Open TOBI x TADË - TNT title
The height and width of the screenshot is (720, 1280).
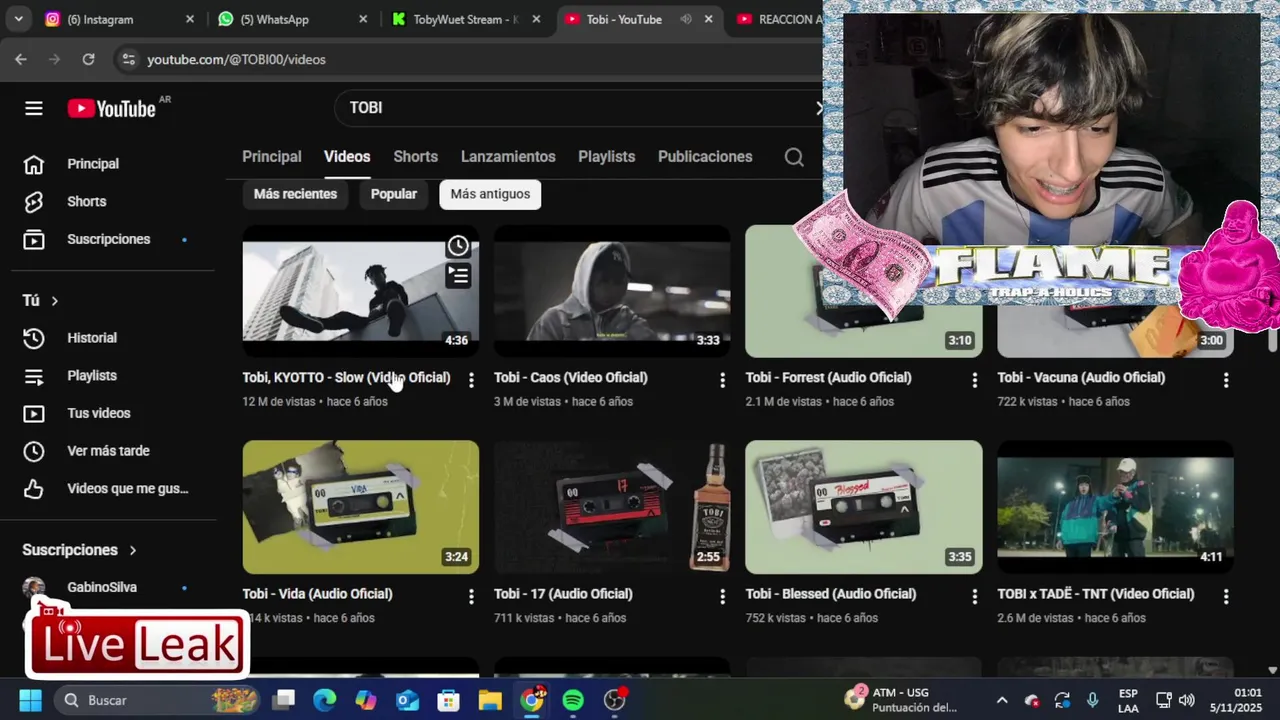pos(1096,594)
